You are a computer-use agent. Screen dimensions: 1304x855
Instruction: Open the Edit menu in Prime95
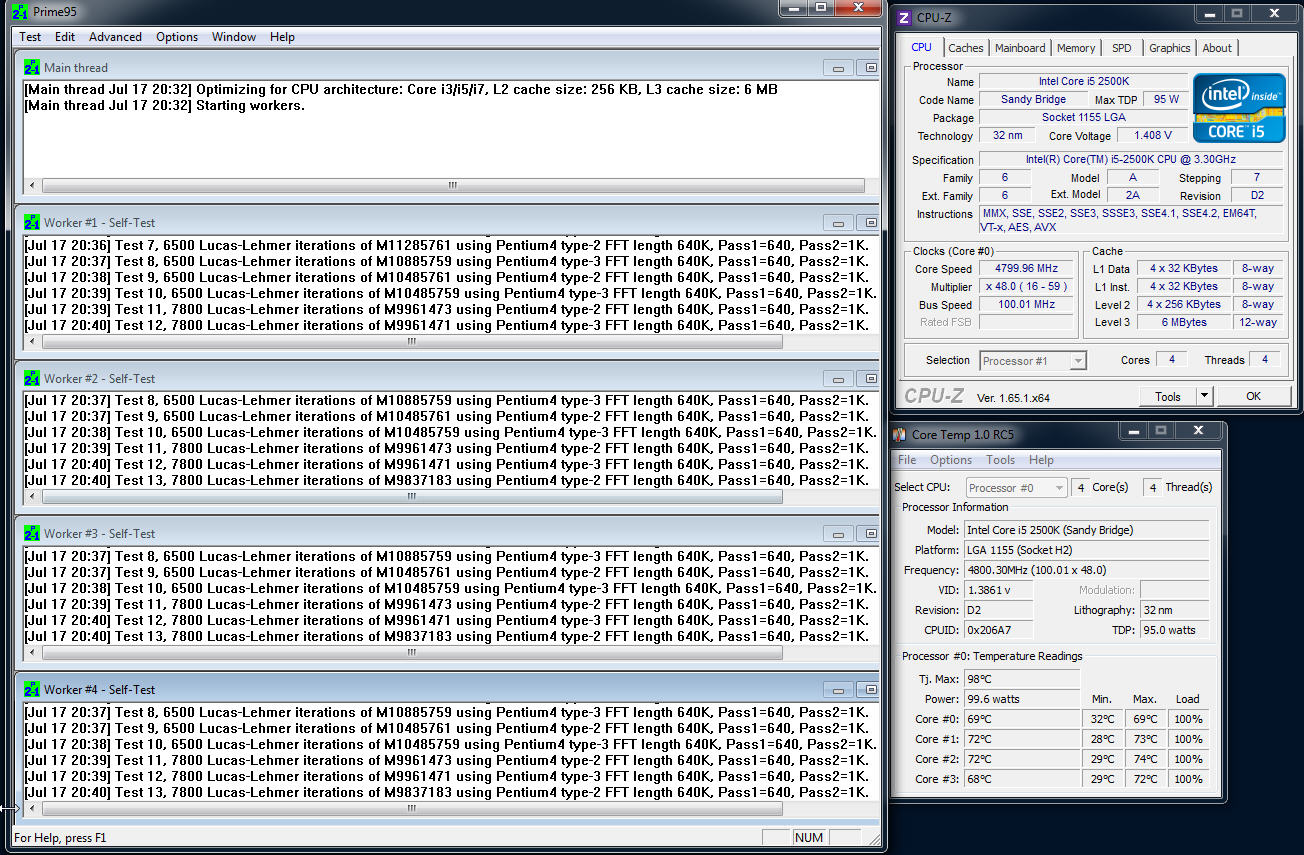[x=65, y=37]
